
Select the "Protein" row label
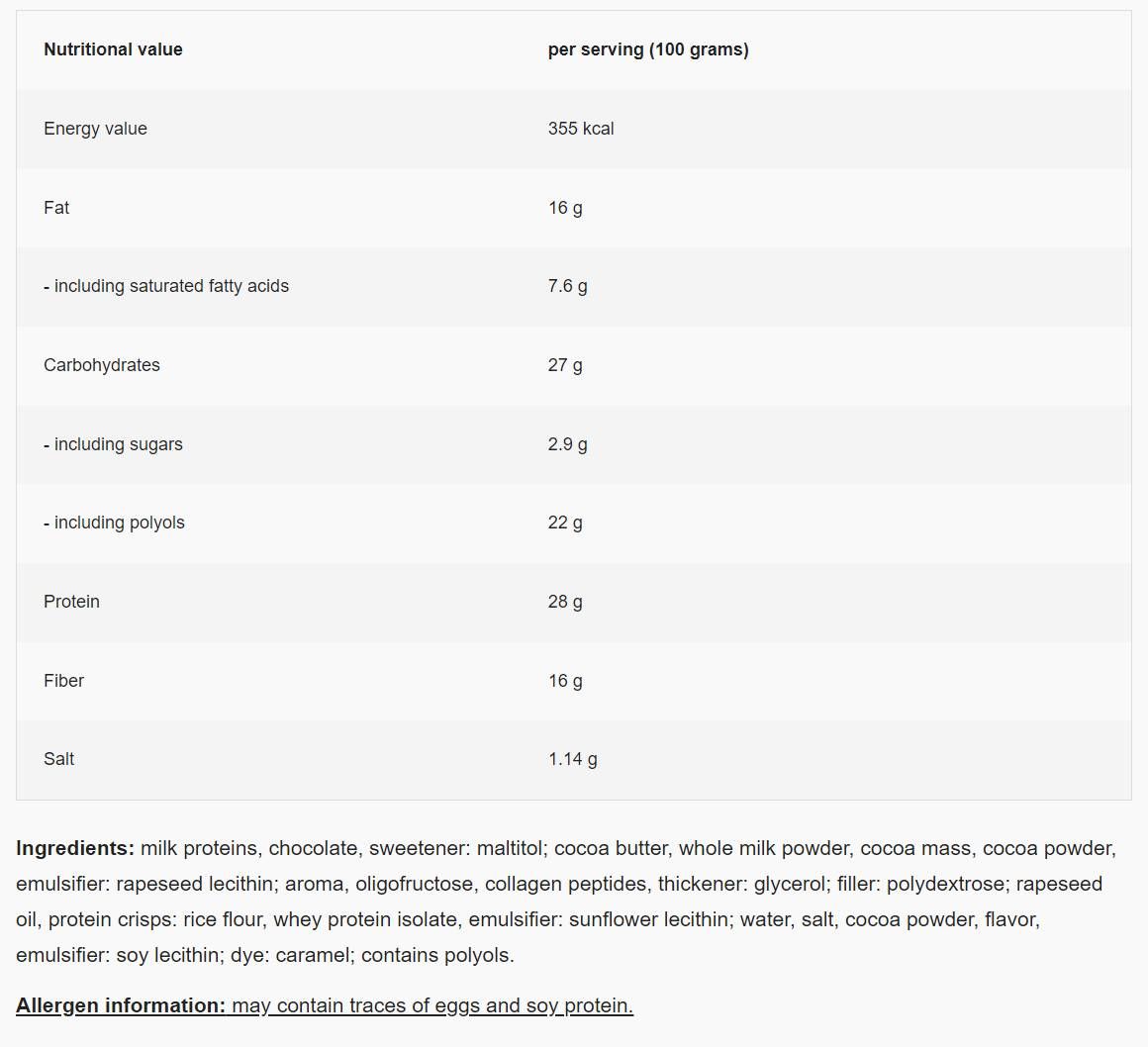coord(71,602)
